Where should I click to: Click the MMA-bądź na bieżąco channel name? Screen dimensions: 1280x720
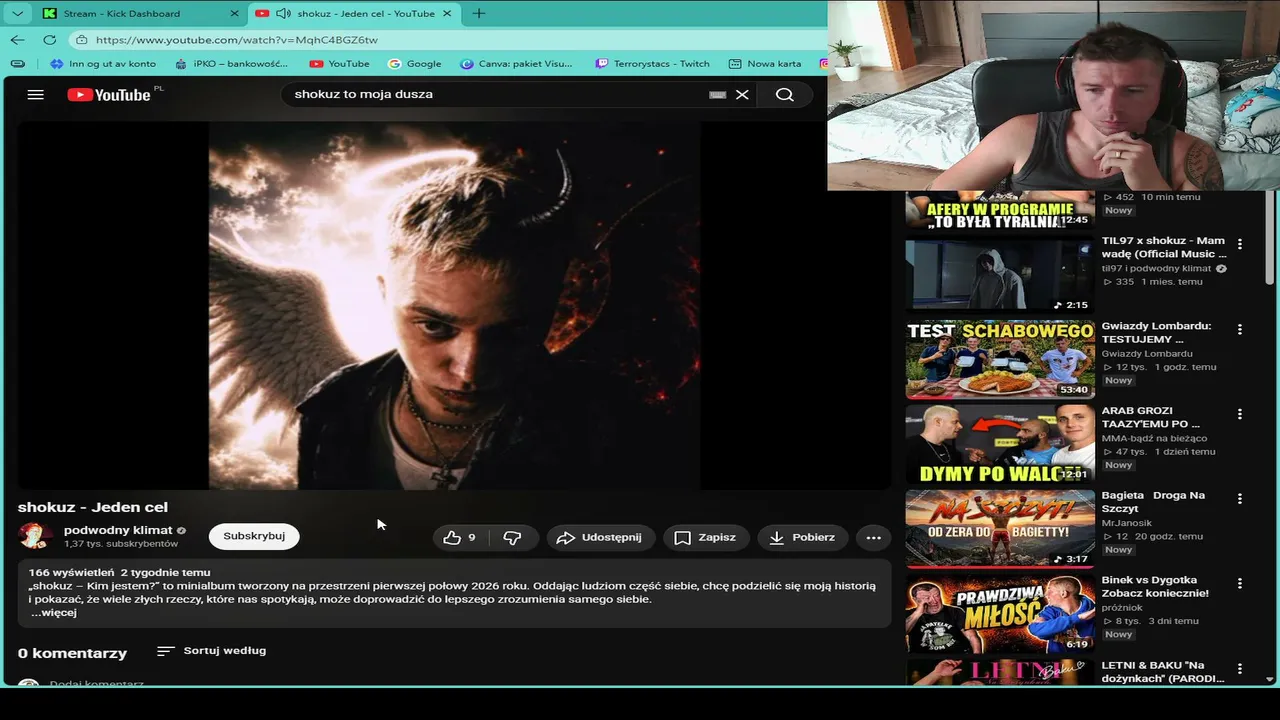(1155, 438)
